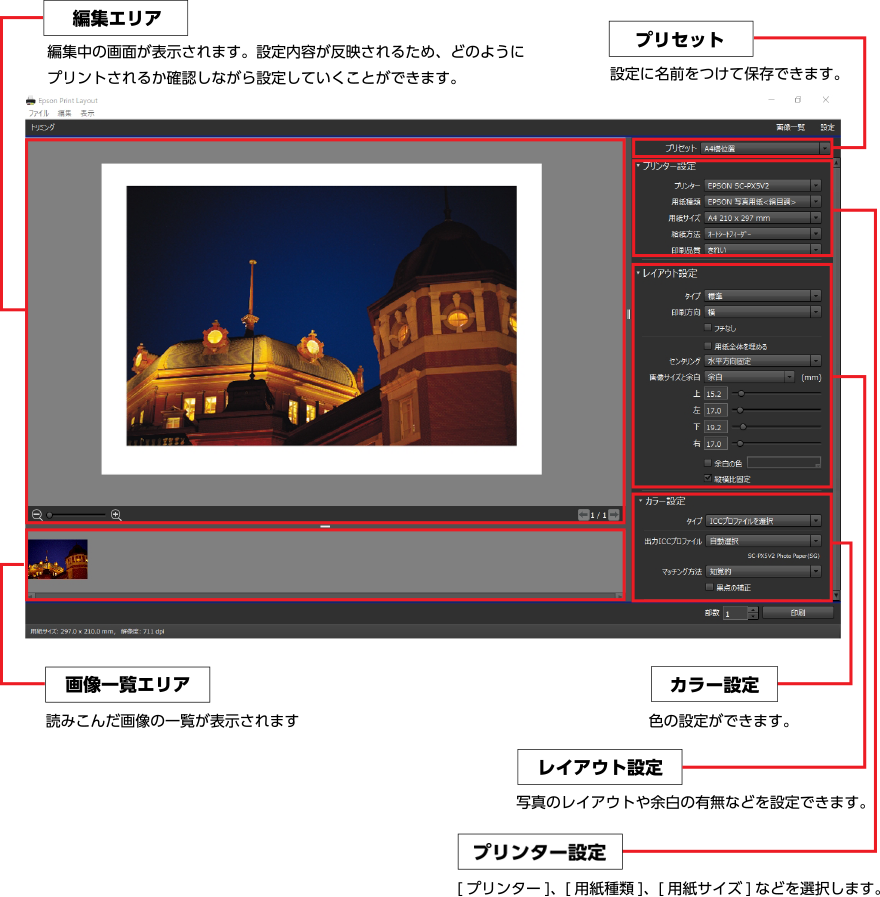Go to the next page arrow
This screenshot has width=880, height=897.
click(614, 515)
